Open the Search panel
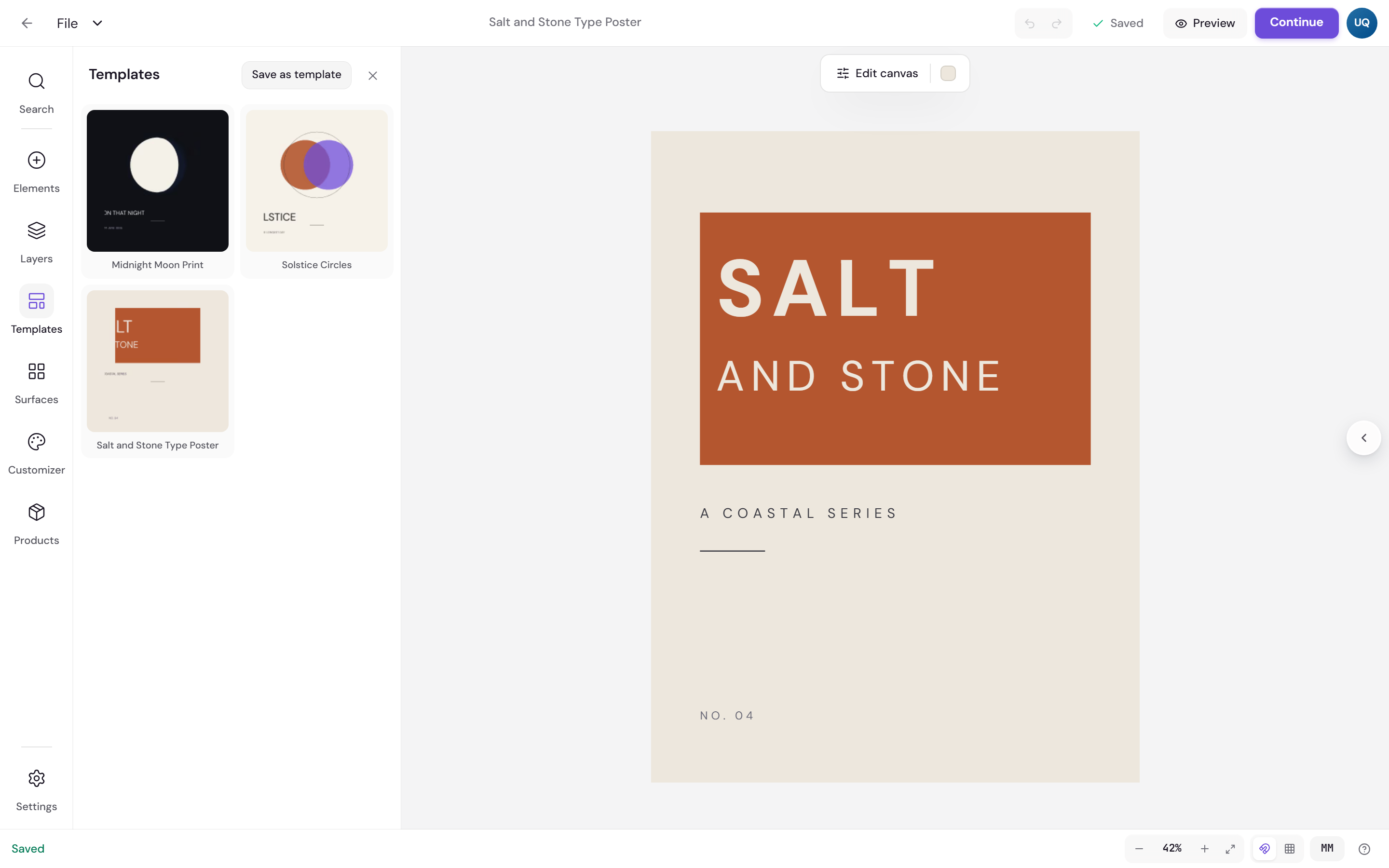This screenshot has height=868, width=1389. pos(36,93)
